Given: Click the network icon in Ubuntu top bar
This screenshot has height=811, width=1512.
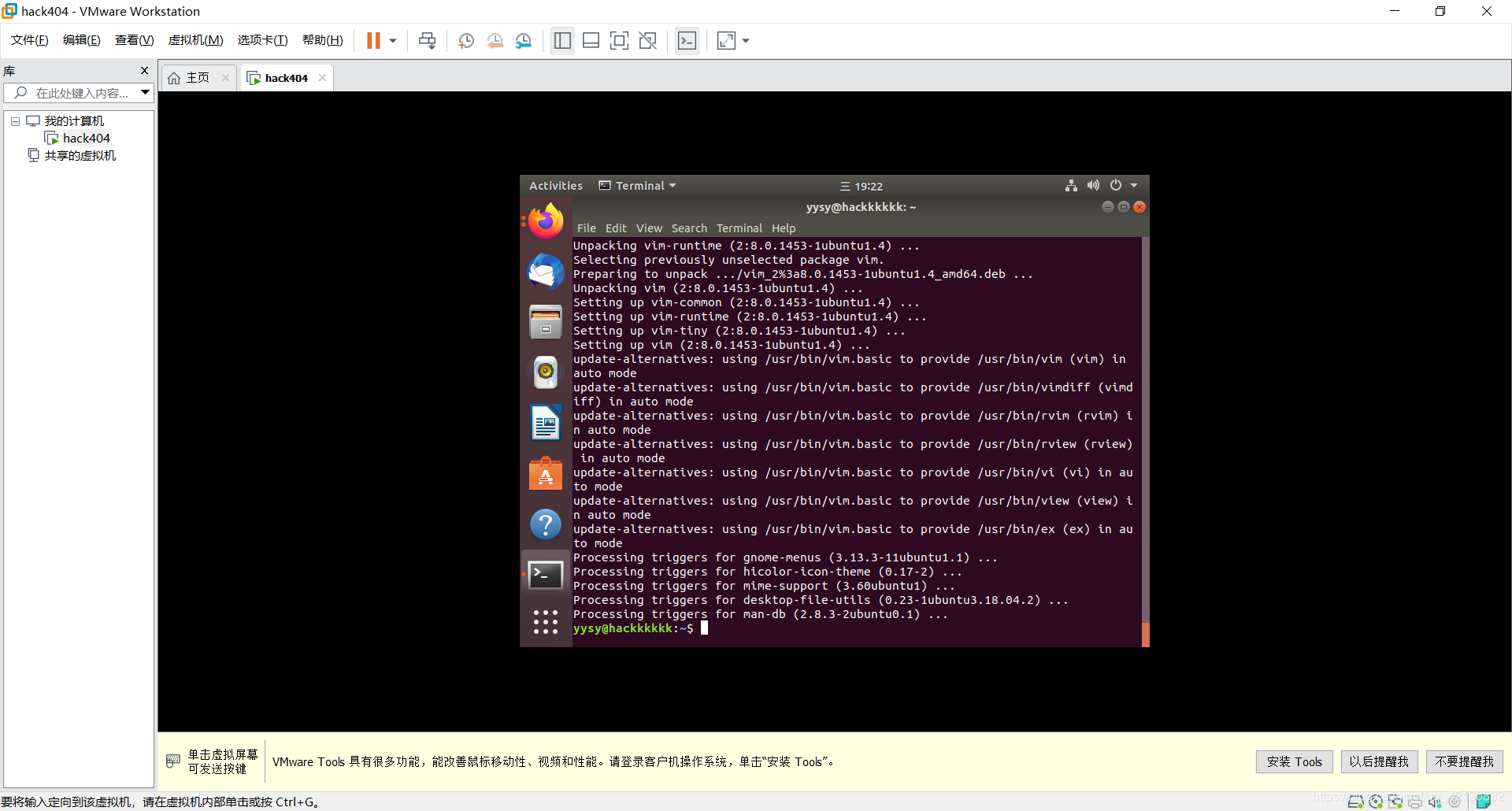Looking at the screenshot, I should pos(1071,186).
